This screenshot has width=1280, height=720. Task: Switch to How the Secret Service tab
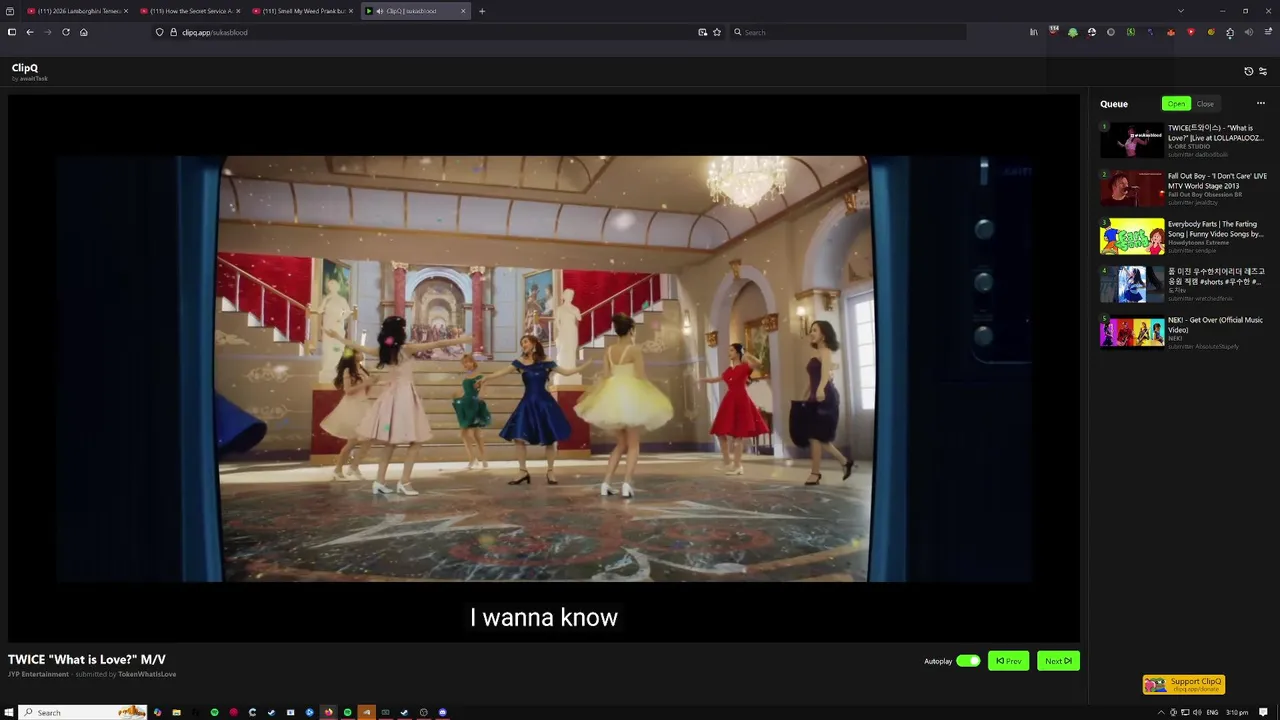pyautogui.click(x=190, y=11)
